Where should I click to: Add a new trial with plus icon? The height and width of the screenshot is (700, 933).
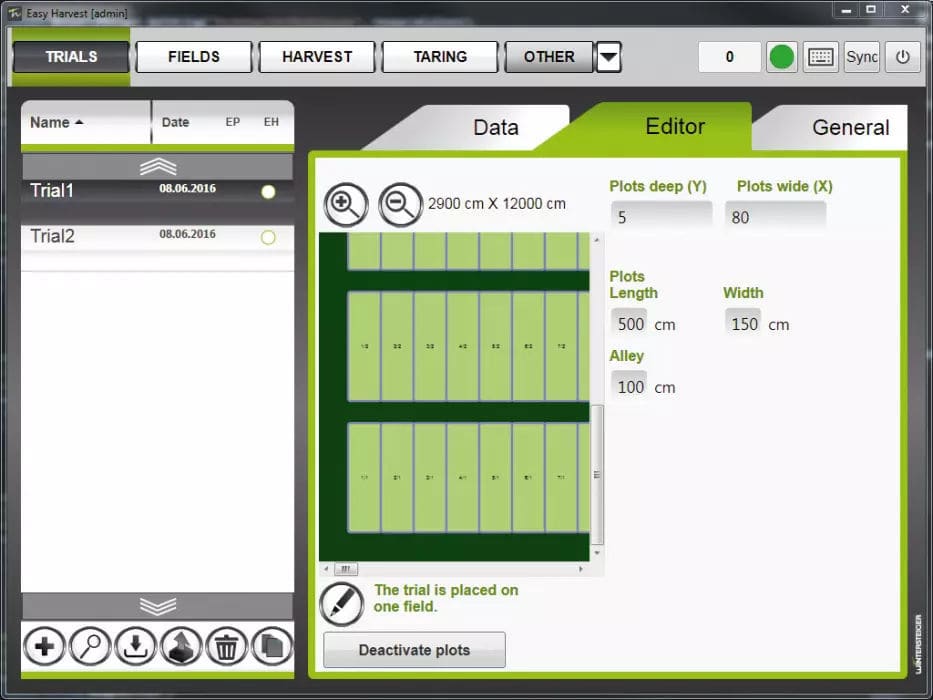[43, 647]
